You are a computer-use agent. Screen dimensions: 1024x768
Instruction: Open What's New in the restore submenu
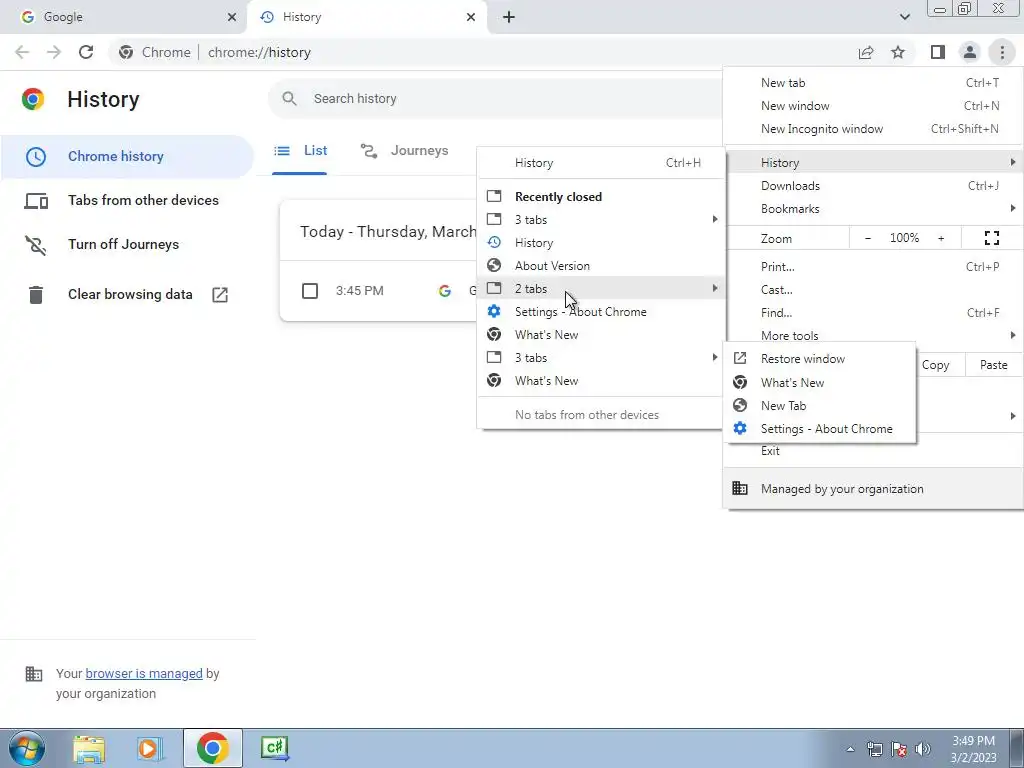click(820, 383)
